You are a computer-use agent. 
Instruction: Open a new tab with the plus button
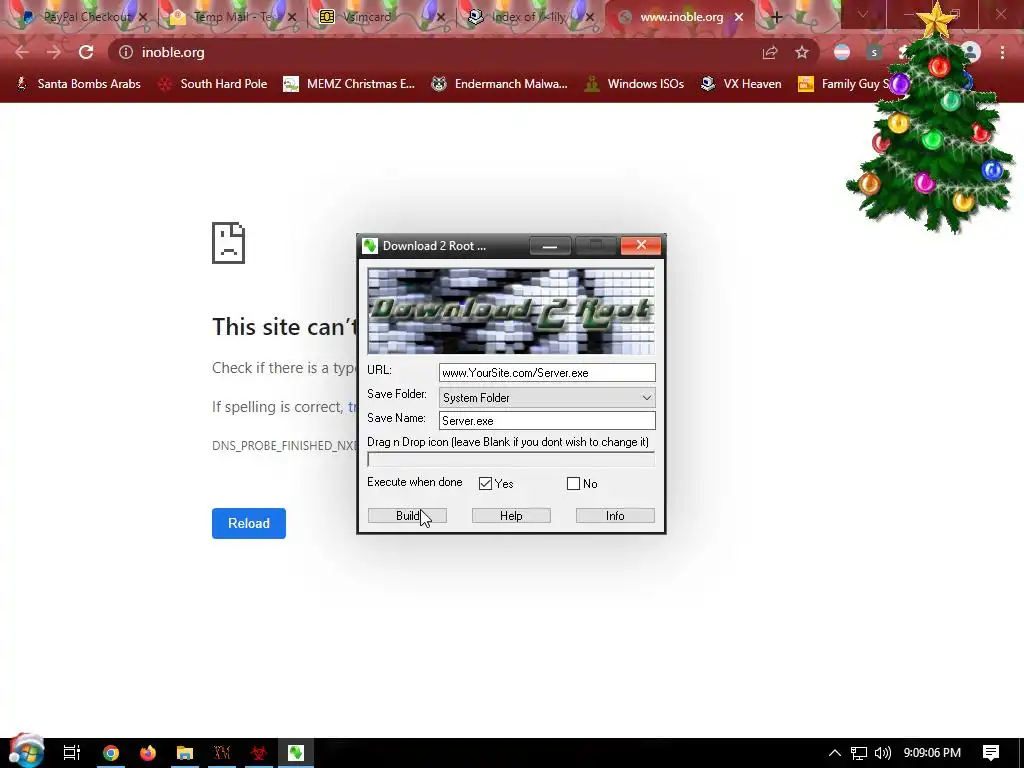point(776,18)
